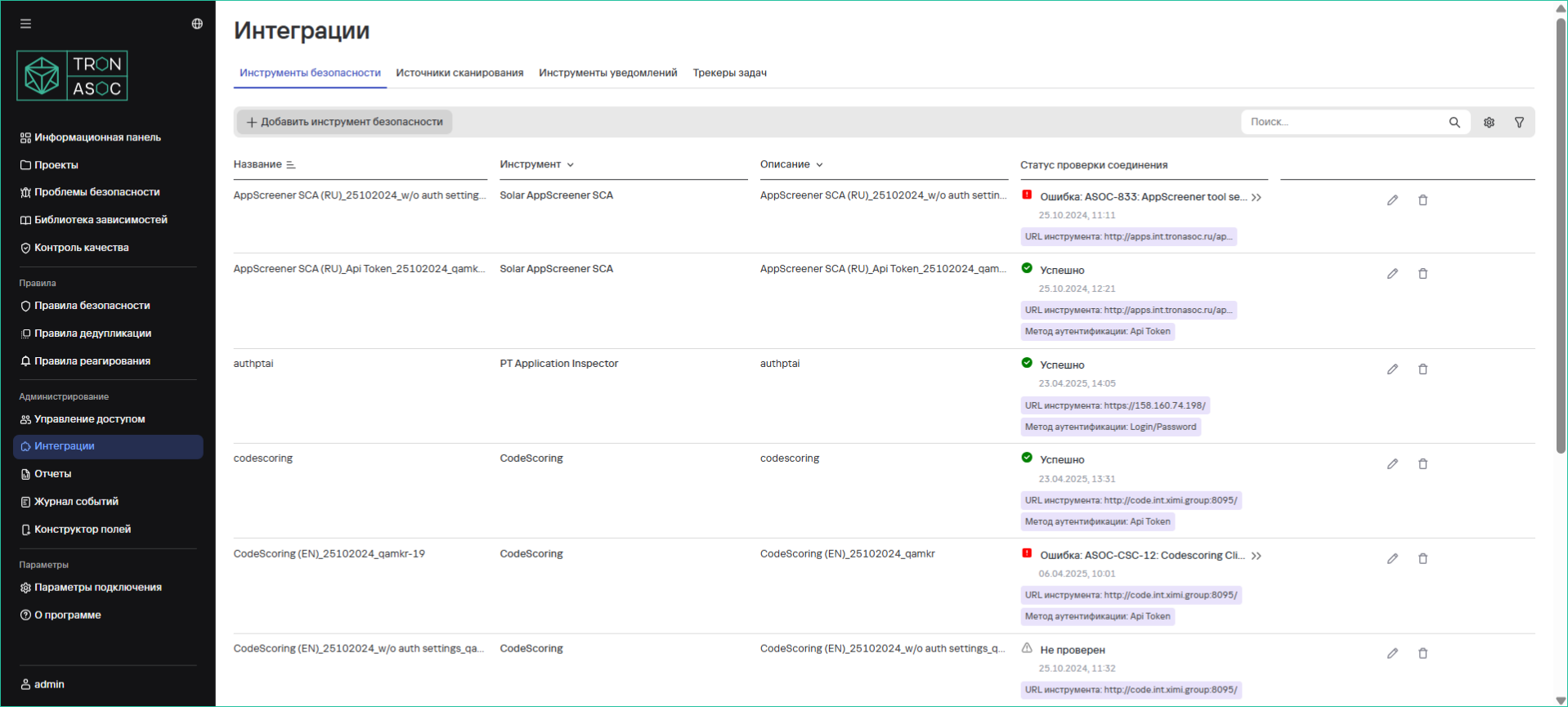Image resolution: width=1568 pixels, height=707 pixels.
Task: Delete the codescoring integration with trash icon
Action: tap(1422, 464)
